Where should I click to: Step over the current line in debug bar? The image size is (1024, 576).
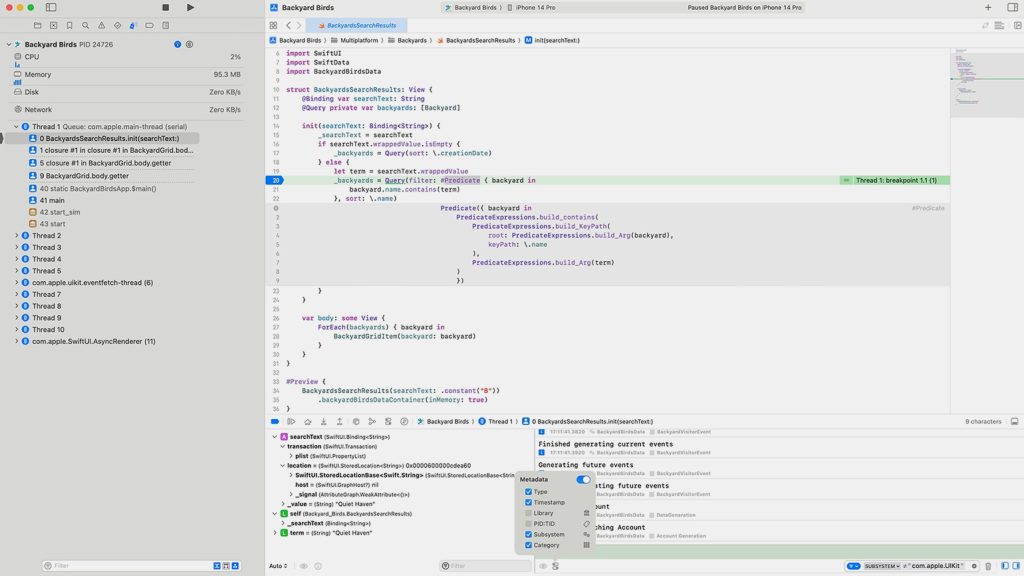click(x=307, y=421)
